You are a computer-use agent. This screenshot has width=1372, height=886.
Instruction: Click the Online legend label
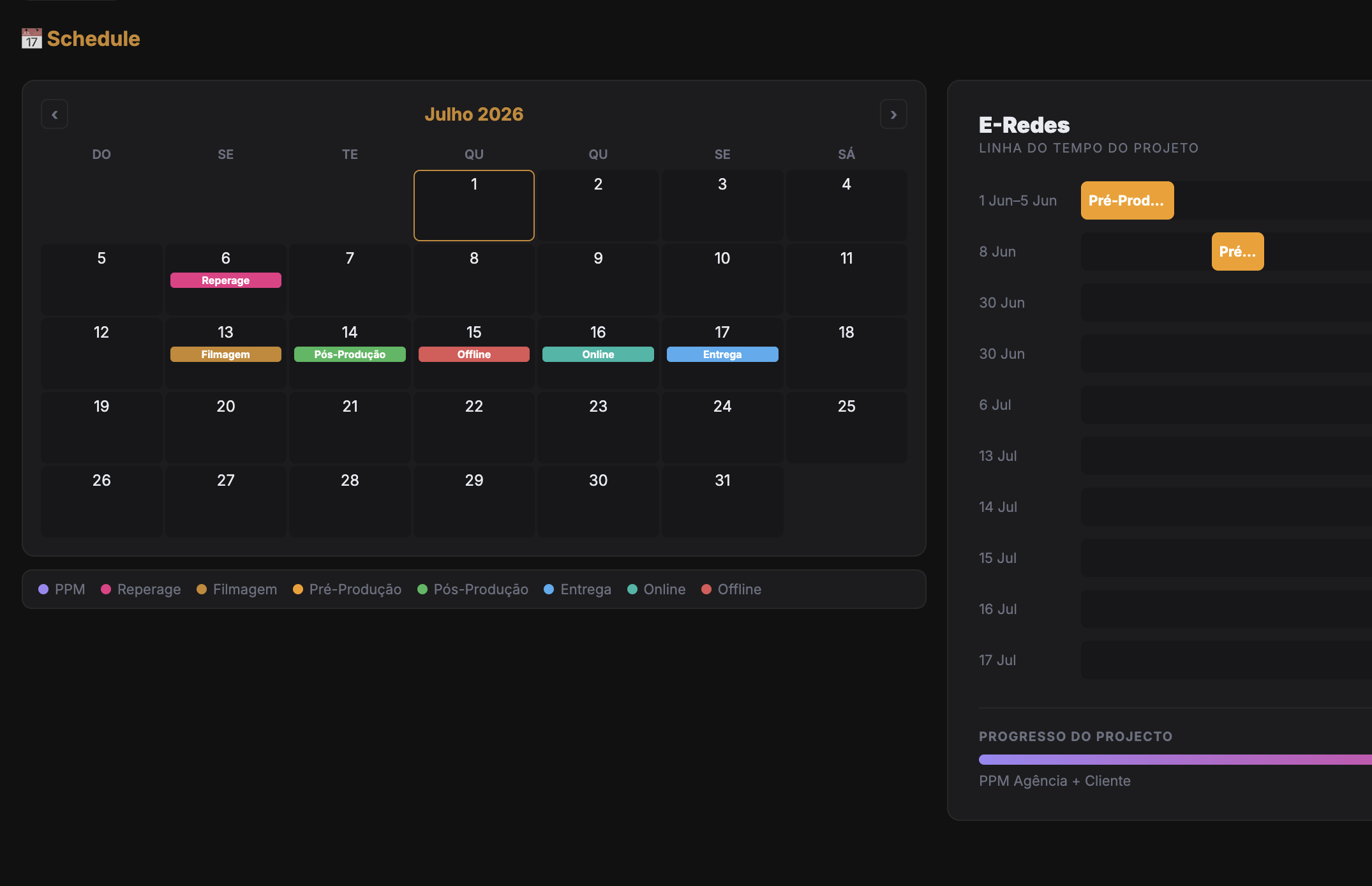pyautogui.click(x=664, y=589)
